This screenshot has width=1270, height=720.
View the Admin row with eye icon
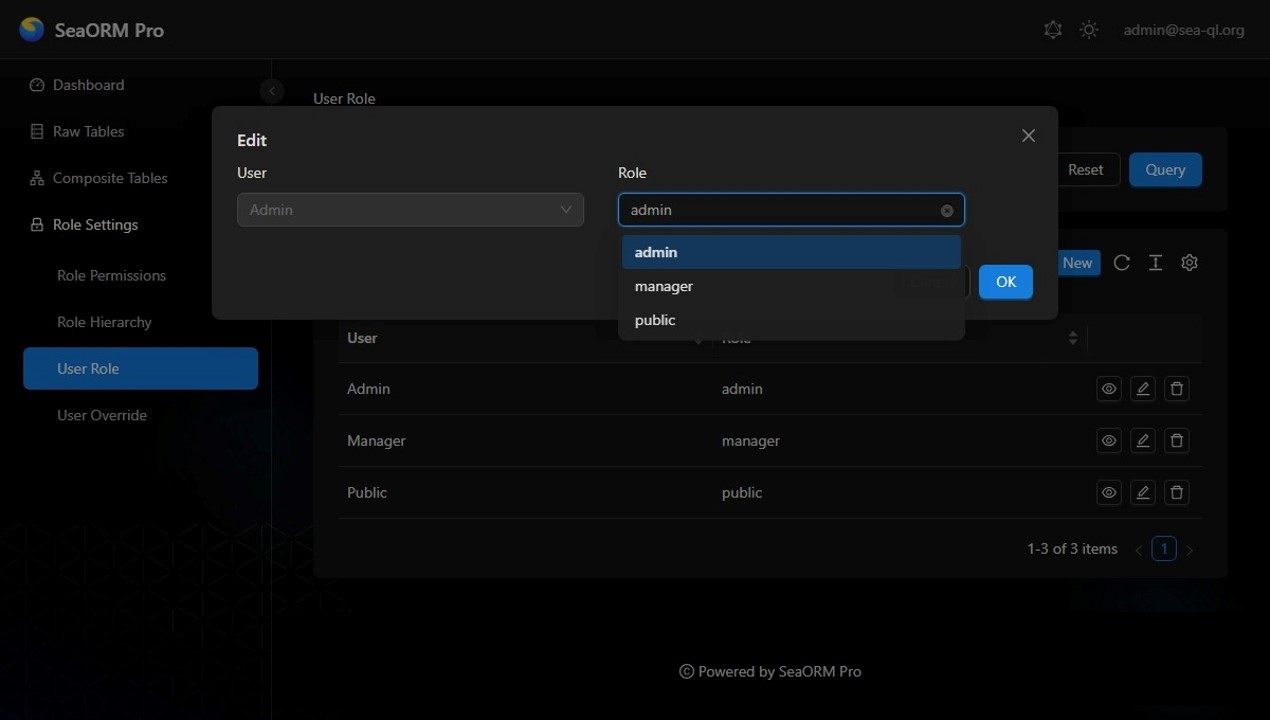click(1108, 389)
